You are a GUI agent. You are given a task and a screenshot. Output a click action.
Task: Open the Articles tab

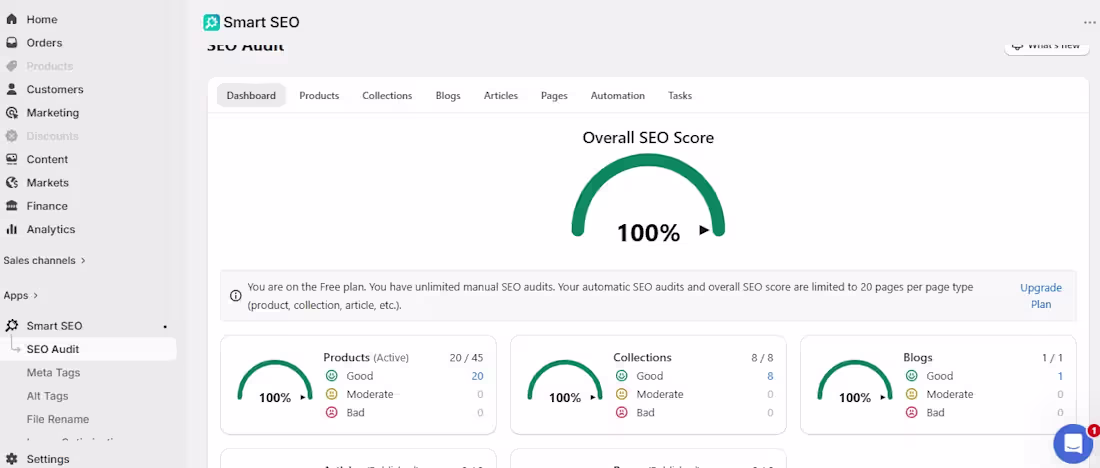(501, 95)
